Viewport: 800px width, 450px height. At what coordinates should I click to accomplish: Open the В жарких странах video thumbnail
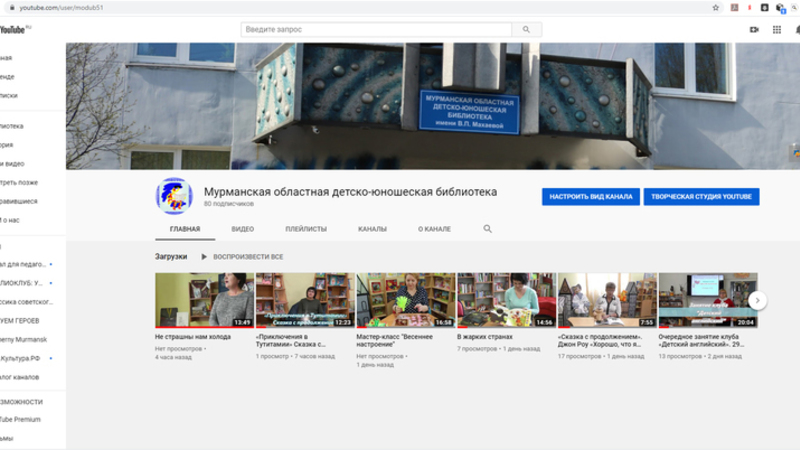[x=505, y=300]
